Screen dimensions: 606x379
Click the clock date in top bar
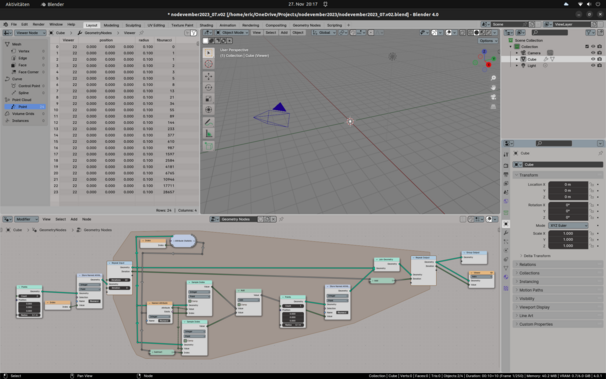pos(303,4)
